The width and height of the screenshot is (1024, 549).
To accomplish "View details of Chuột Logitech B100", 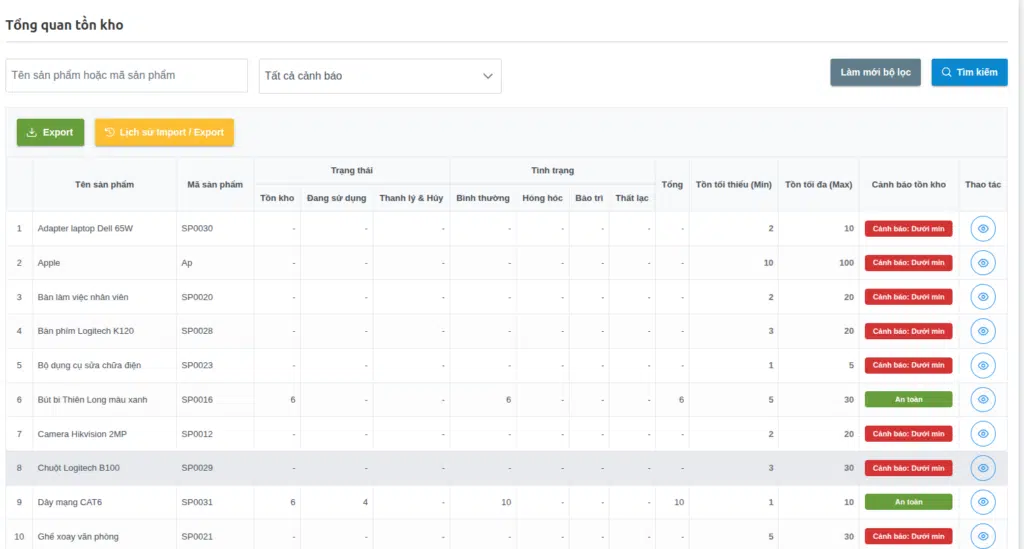I will (982, 468).
